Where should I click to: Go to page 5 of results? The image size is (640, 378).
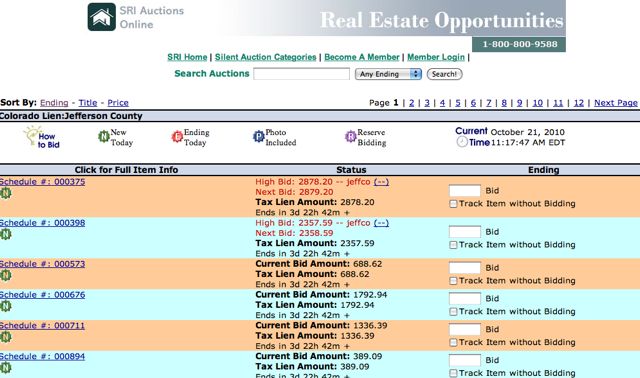[458, 103]
